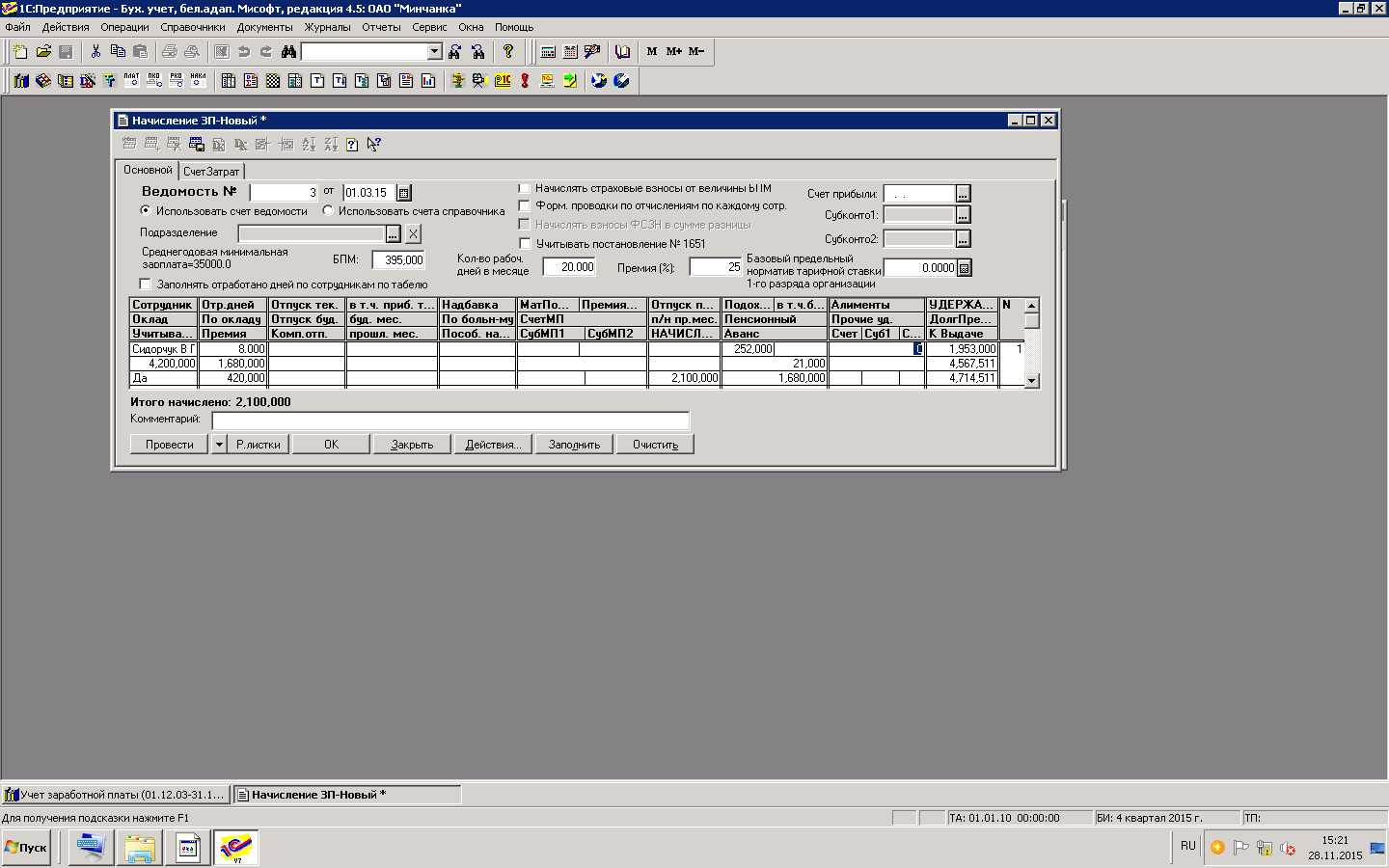The width and height of the screenshot is (1389, 868).
Task: Click the Copy icon in main toolbar
Action: (x=118, y=51)
